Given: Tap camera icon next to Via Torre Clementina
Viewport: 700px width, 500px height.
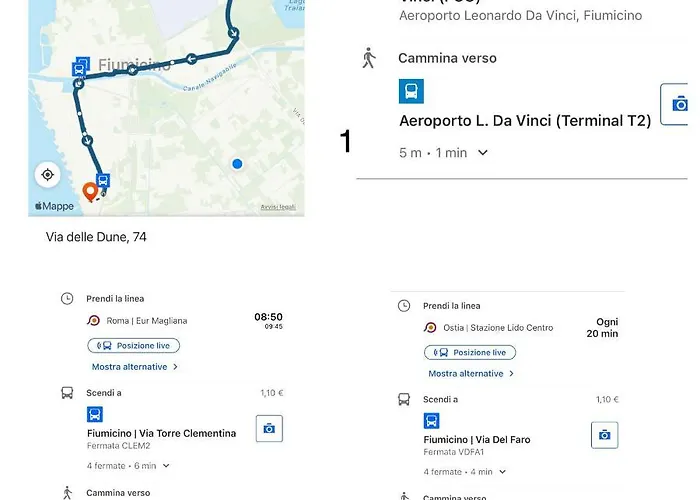Looking at the screenshot, I should (x=269, y=428).
